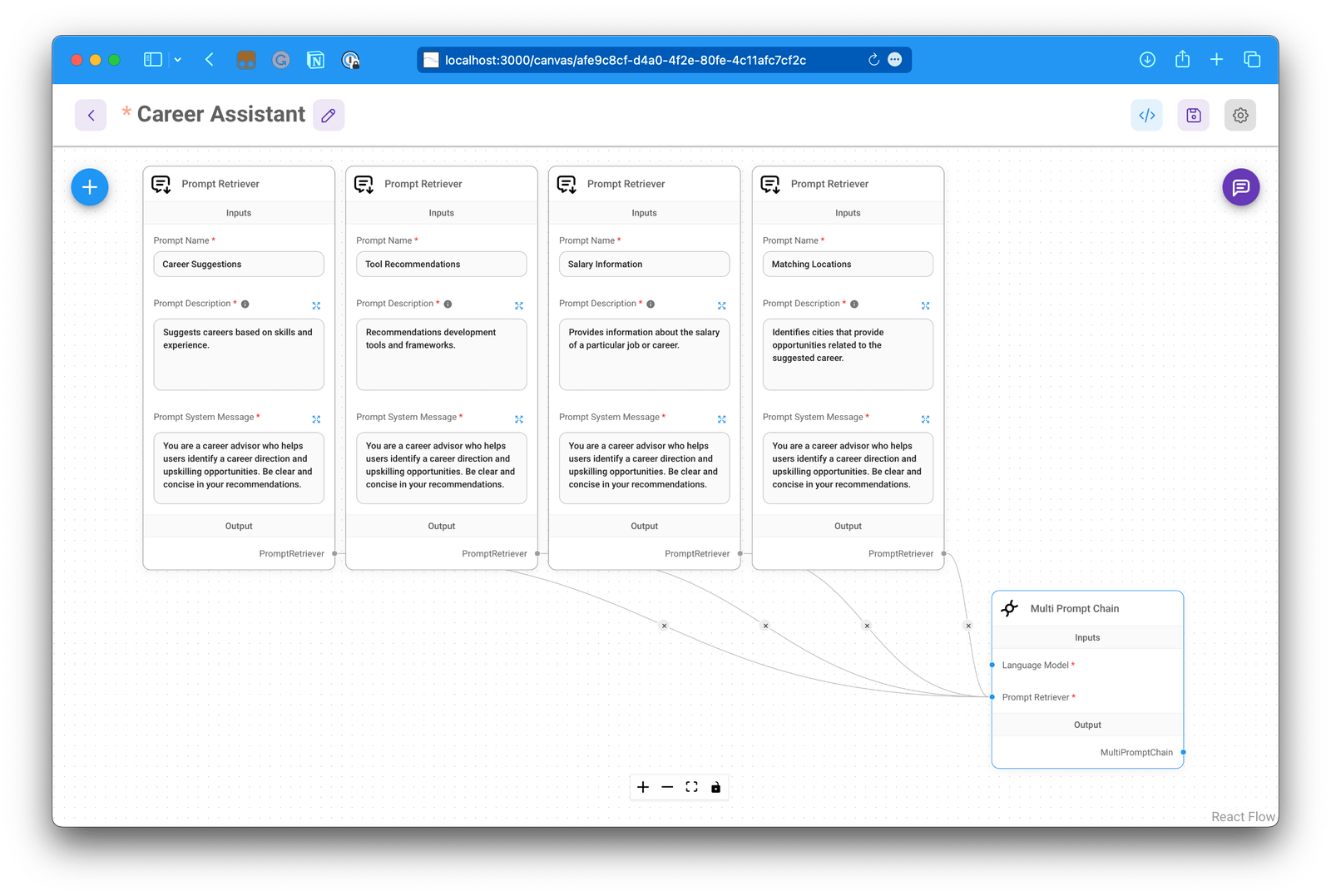Toggle the Safari sidebar panel icon
Image resolution: width=1331 pixels, height=896 pixels.
point(153,60)
